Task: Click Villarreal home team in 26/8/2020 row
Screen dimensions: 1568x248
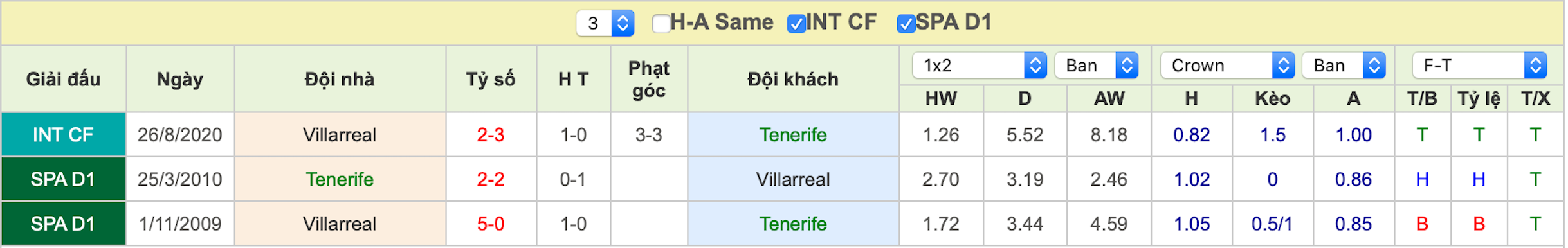Action: pos(340,135)
